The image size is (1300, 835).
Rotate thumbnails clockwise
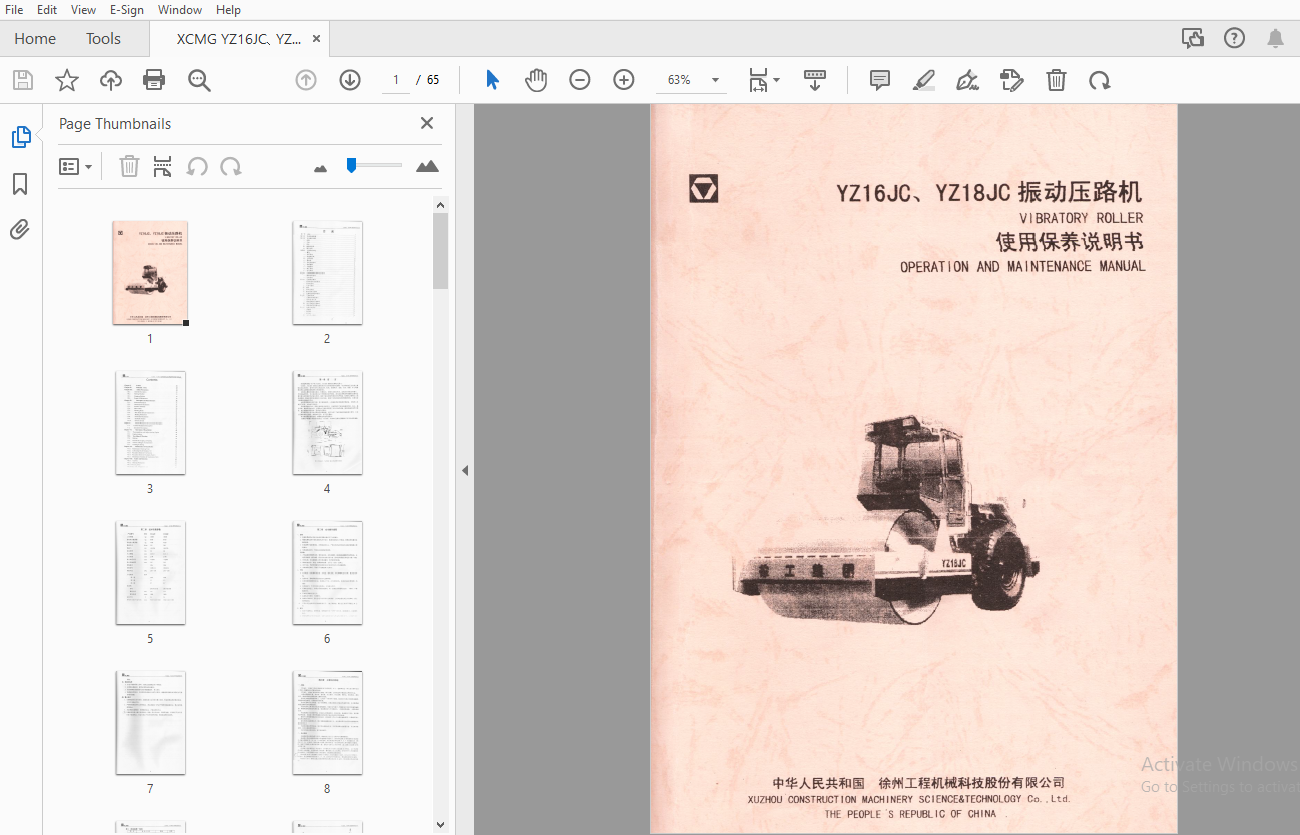(x=231, y=166)
